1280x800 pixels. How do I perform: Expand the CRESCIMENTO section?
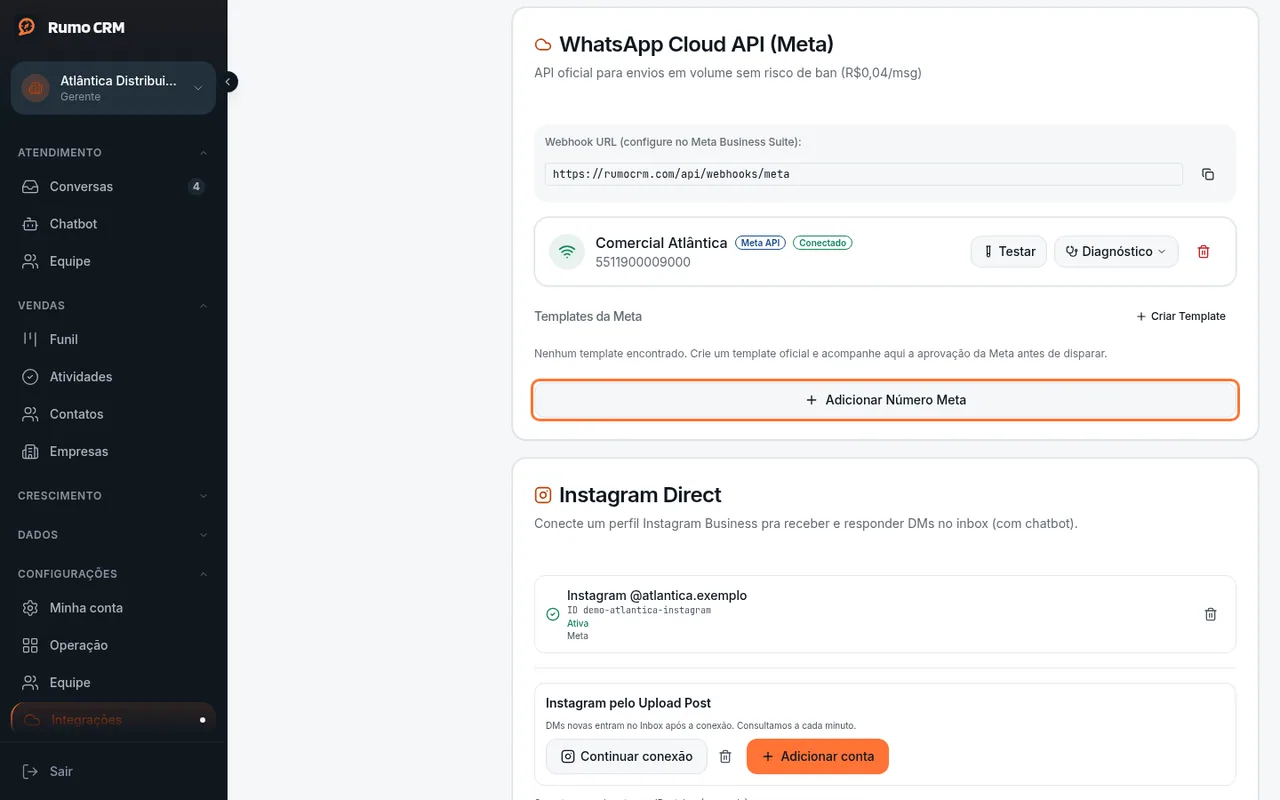pyautogui.click(x=113, y=496)
